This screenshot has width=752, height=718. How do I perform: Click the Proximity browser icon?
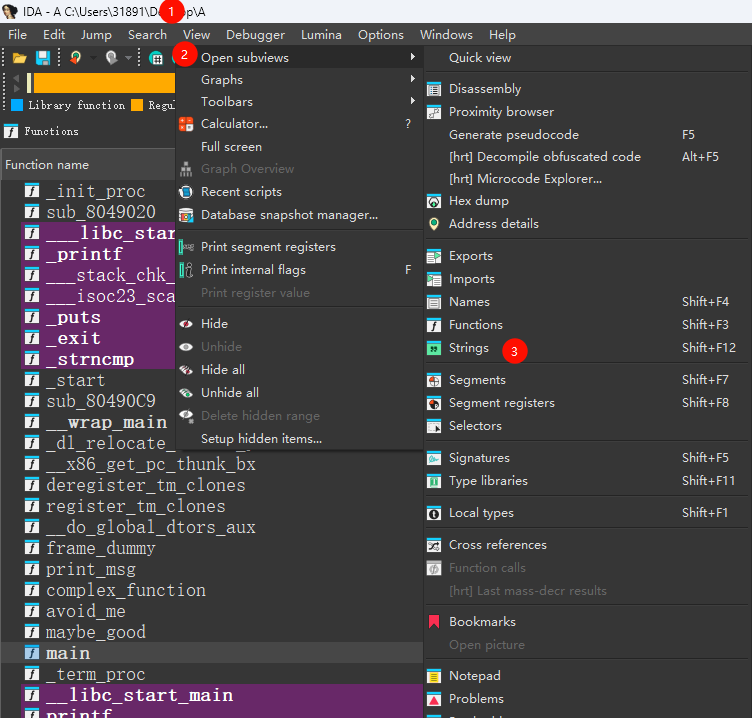point(434,112)
